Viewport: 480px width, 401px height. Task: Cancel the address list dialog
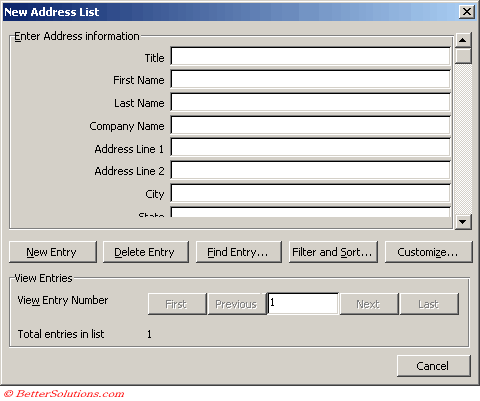[434, 366]
